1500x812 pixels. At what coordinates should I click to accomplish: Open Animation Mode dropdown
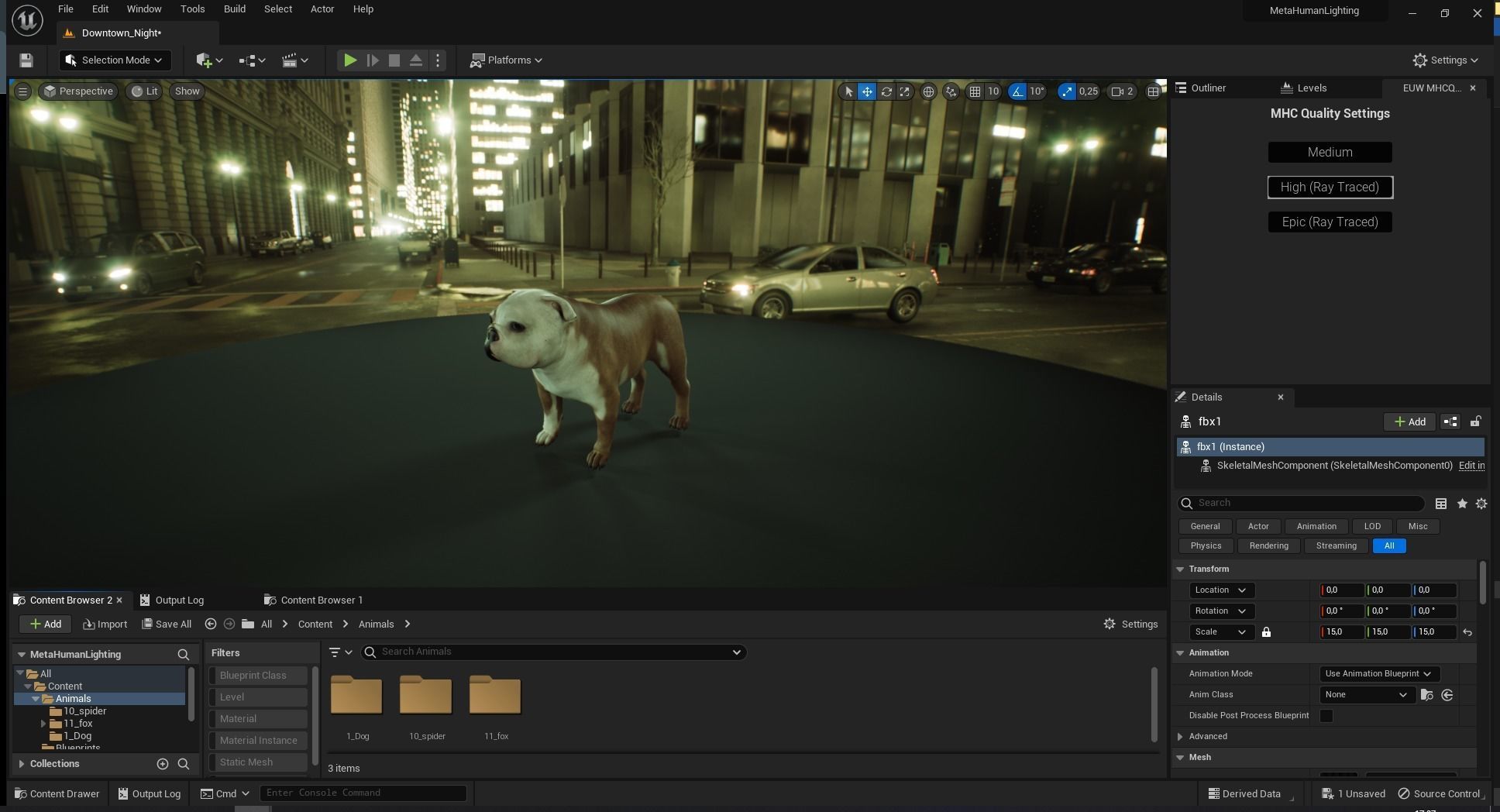1378,674
